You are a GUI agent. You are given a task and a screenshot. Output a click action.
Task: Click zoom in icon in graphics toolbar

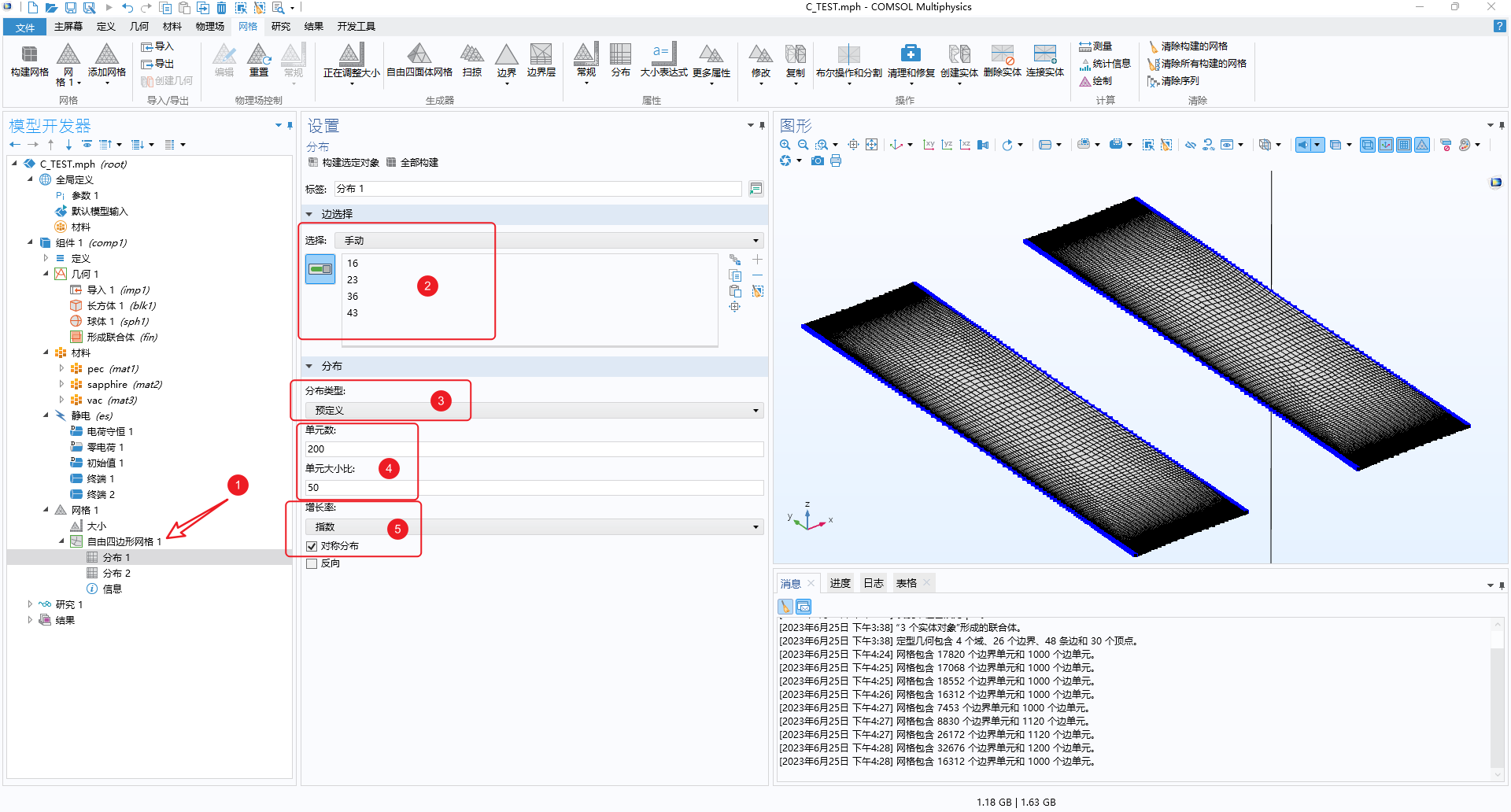tap(785, 145)
